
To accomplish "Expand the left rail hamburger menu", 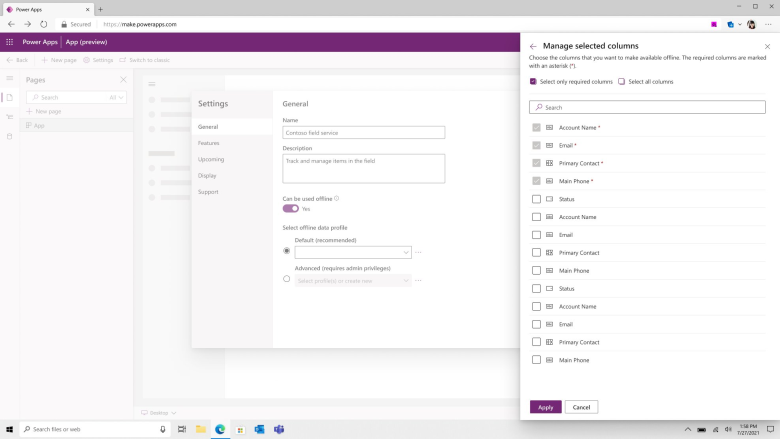I will [9, 79].
